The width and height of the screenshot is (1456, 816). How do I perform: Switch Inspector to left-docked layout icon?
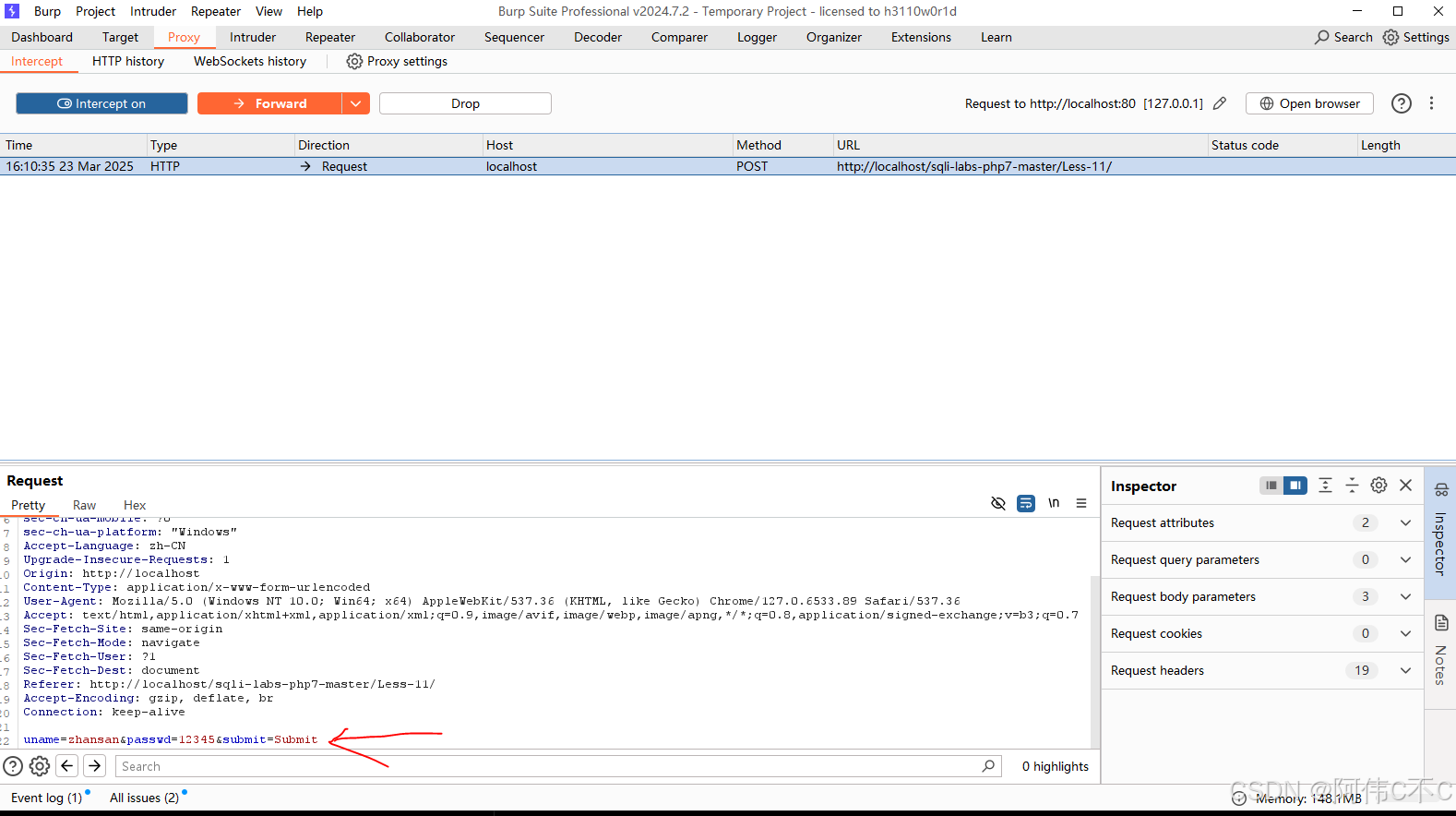pos(1271,486)
